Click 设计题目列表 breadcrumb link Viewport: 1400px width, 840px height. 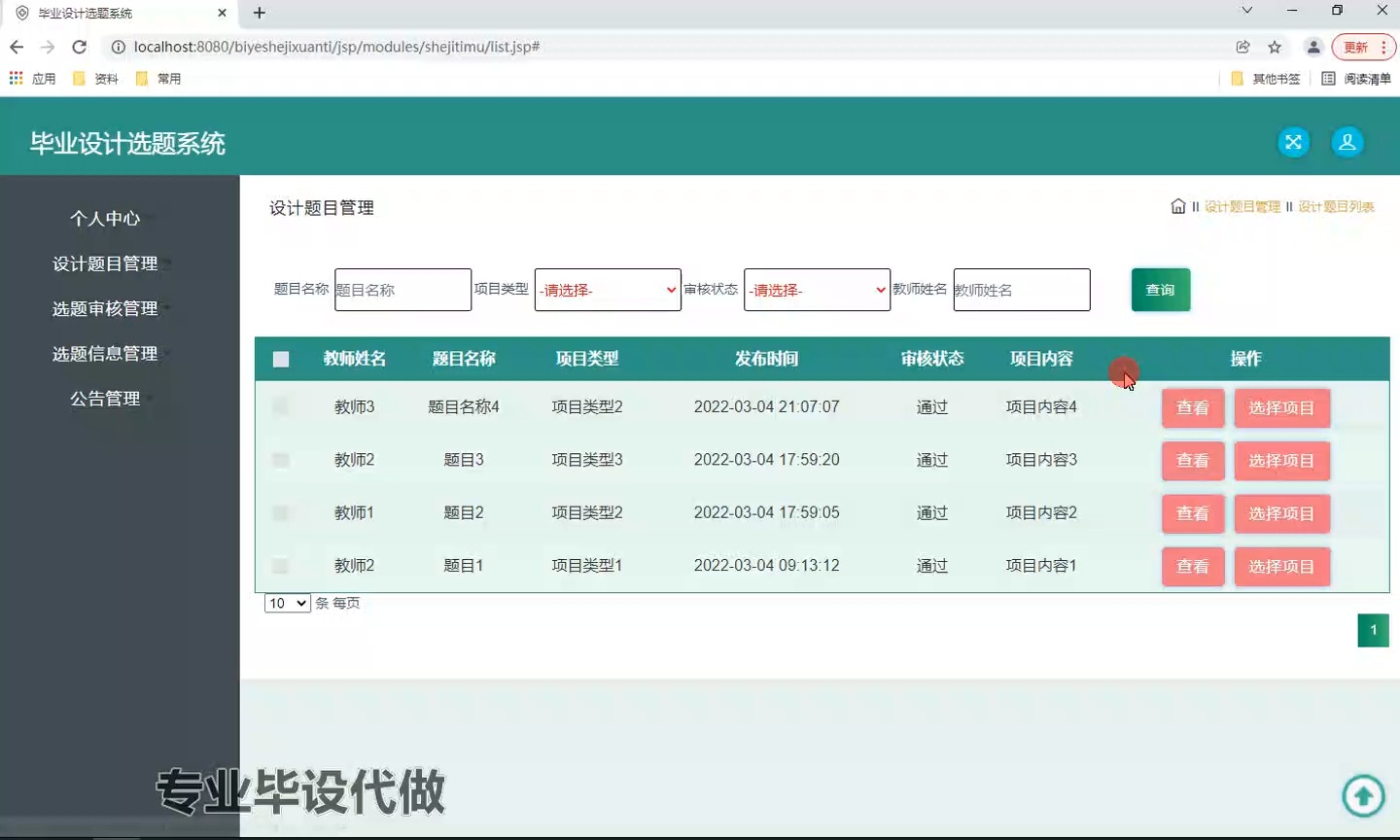pos(1336,206)
